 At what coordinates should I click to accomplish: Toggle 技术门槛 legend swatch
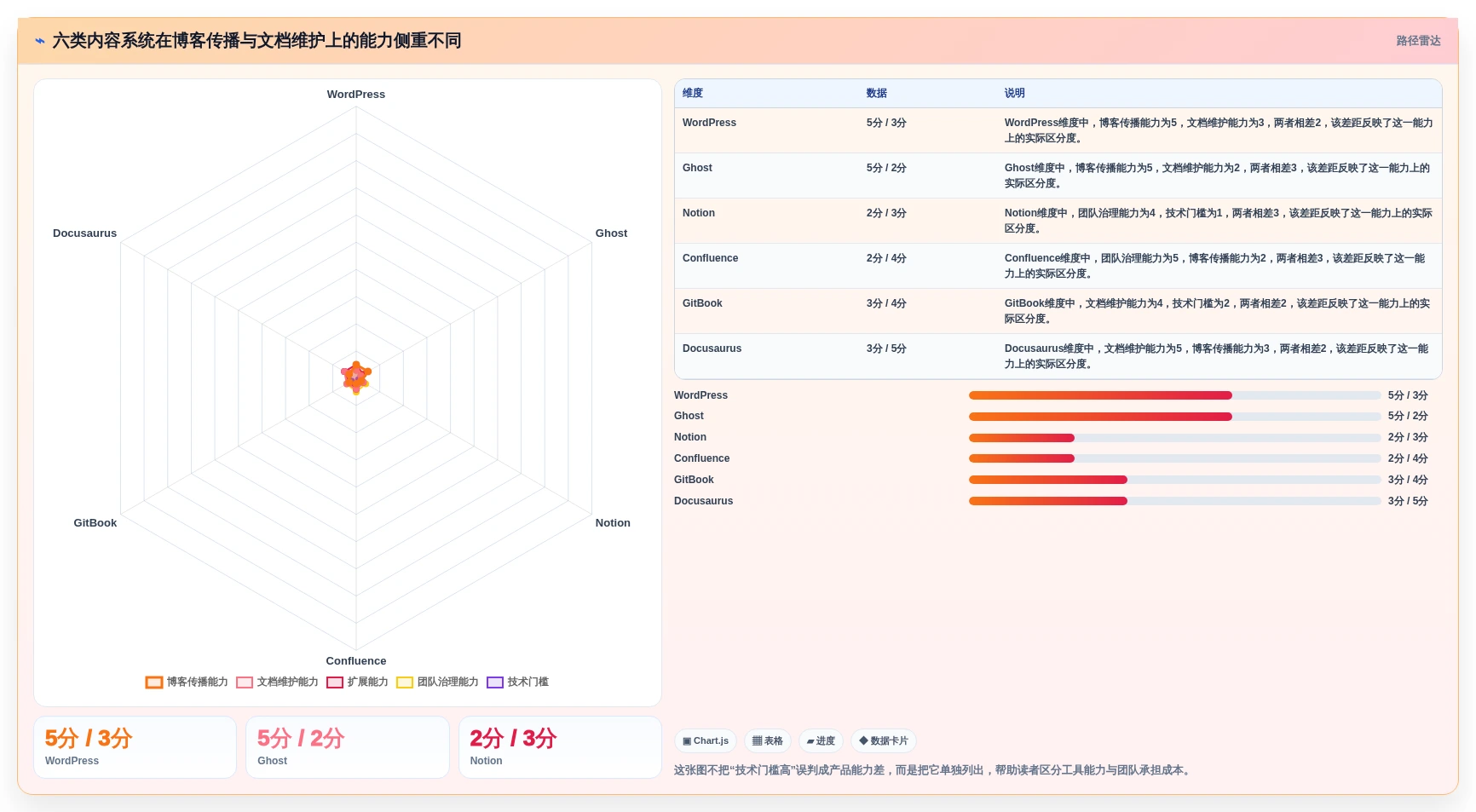pyautogui.click(x=495, y=682)
